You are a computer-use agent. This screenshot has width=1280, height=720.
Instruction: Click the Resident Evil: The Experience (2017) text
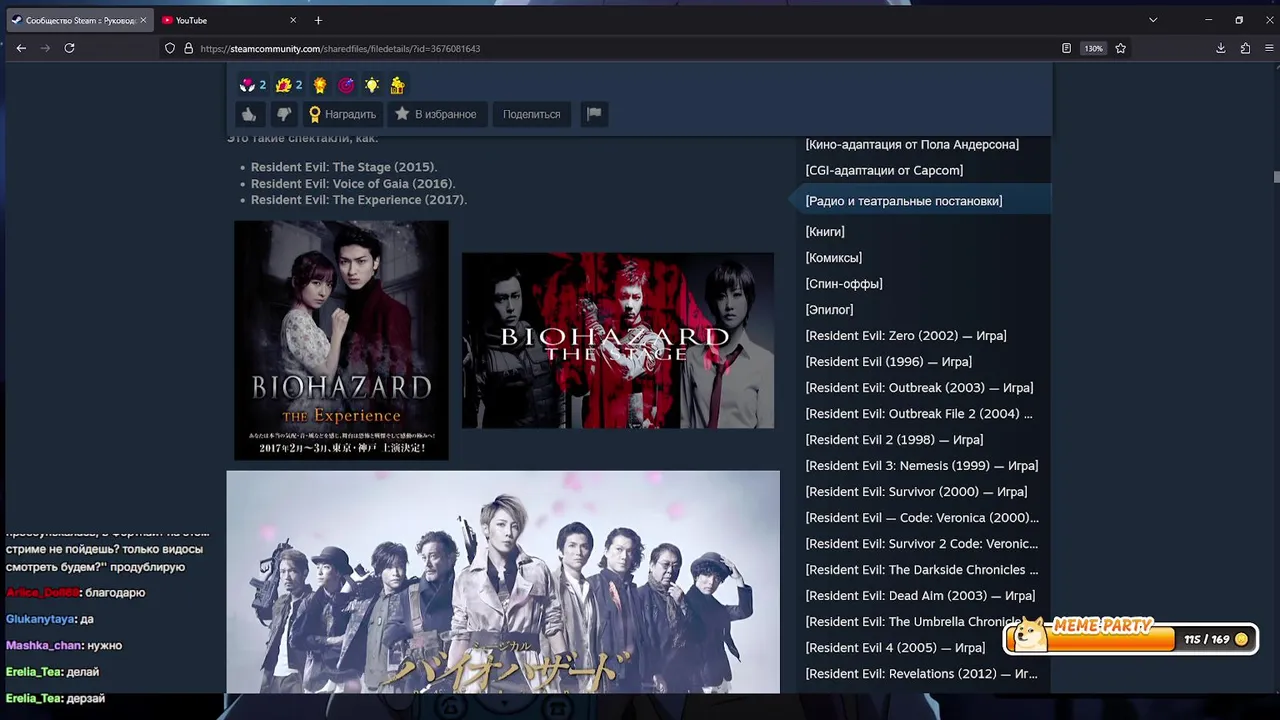pos(359,199)
